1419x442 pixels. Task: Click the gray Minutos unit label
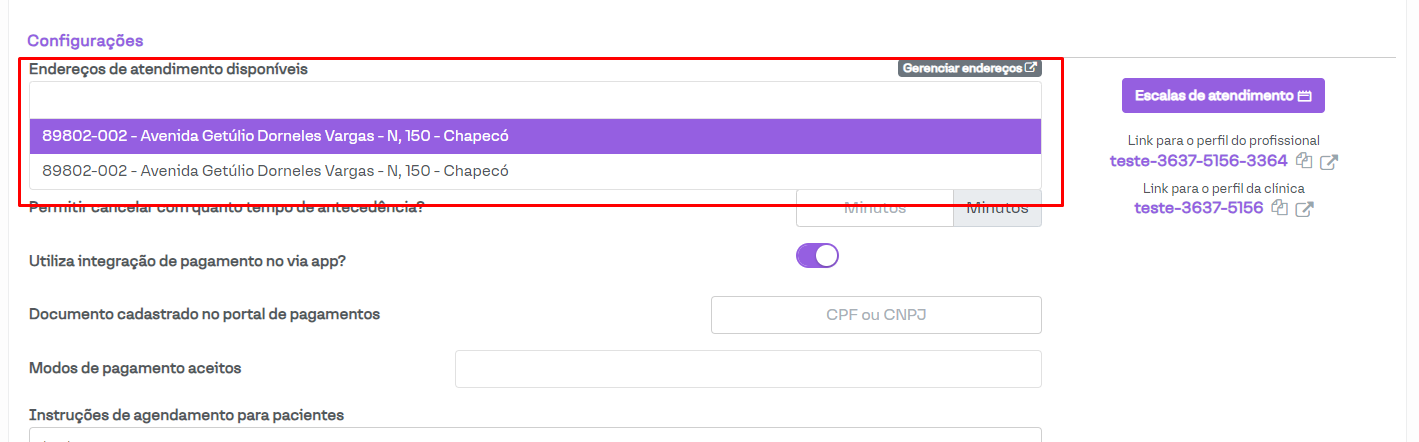(x=997, y=209)
